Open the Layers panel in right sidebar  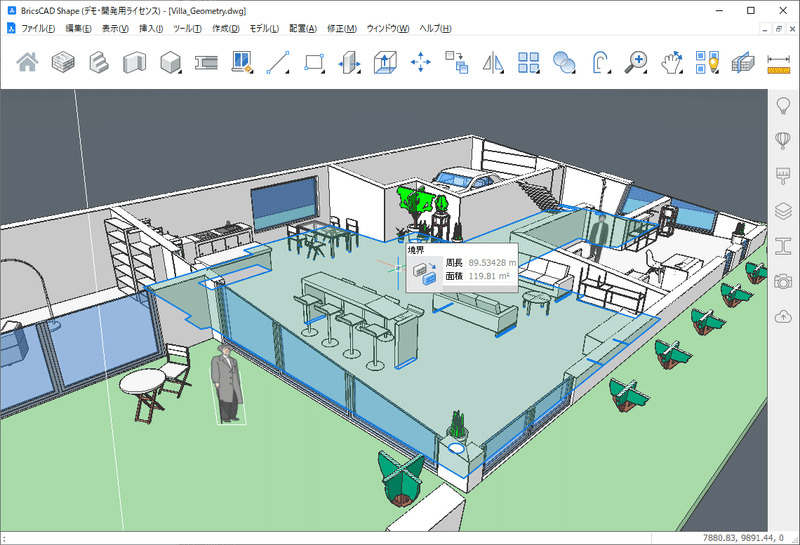[x=783, y=211]
